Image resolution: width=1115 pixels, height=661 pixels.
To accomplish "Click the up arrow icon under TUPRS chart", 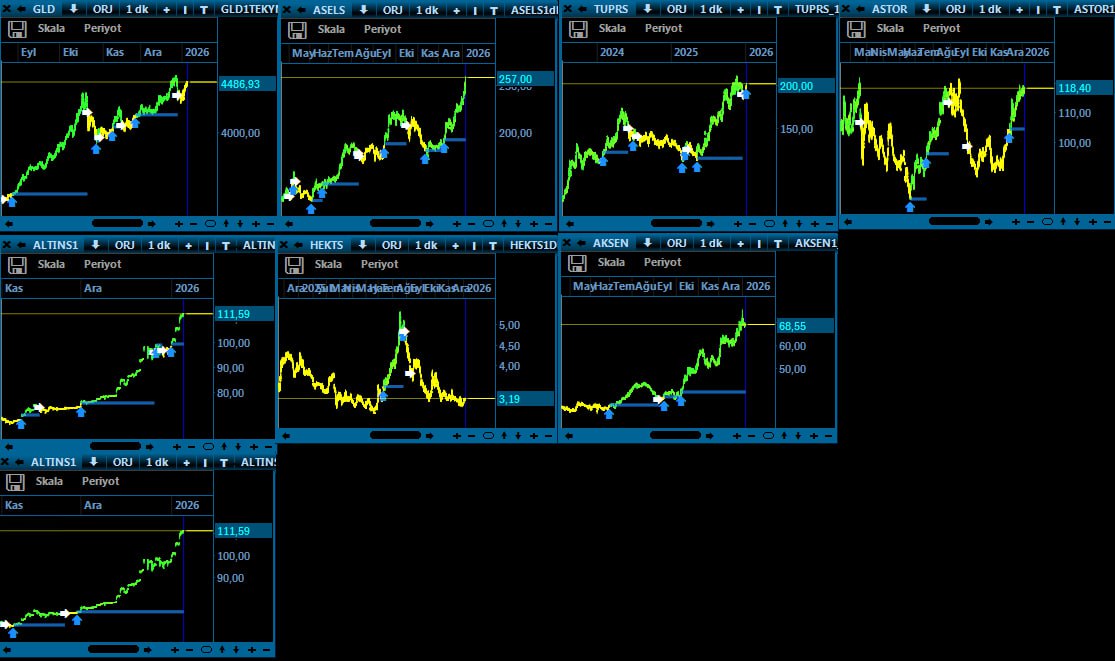I will pyautogui.click(x=784, y=224).
